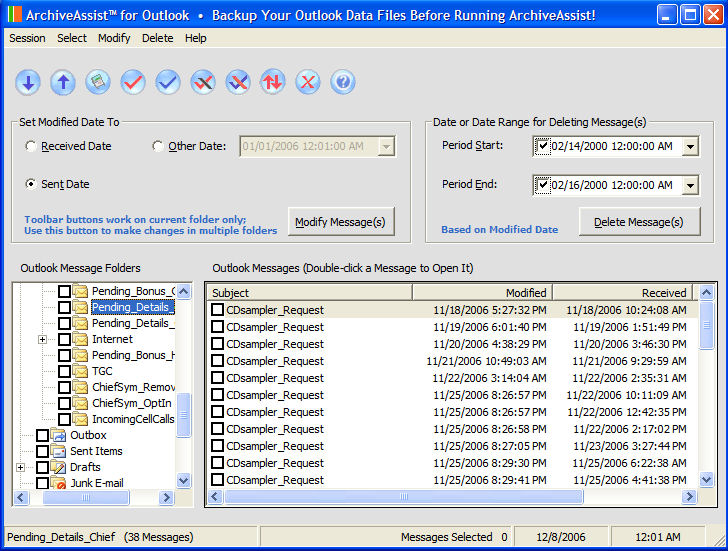The width and height of the screenshot is (728, 551).
Task: Click the Period End date field
Action: coord(616,186)
